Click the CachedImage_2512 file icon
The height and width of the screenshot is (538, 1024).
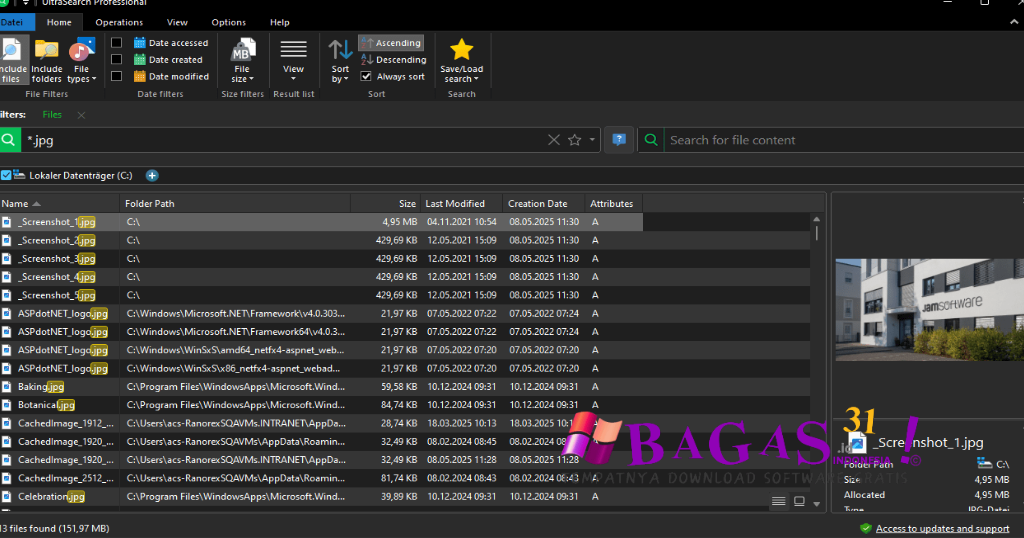pos(7,478)
